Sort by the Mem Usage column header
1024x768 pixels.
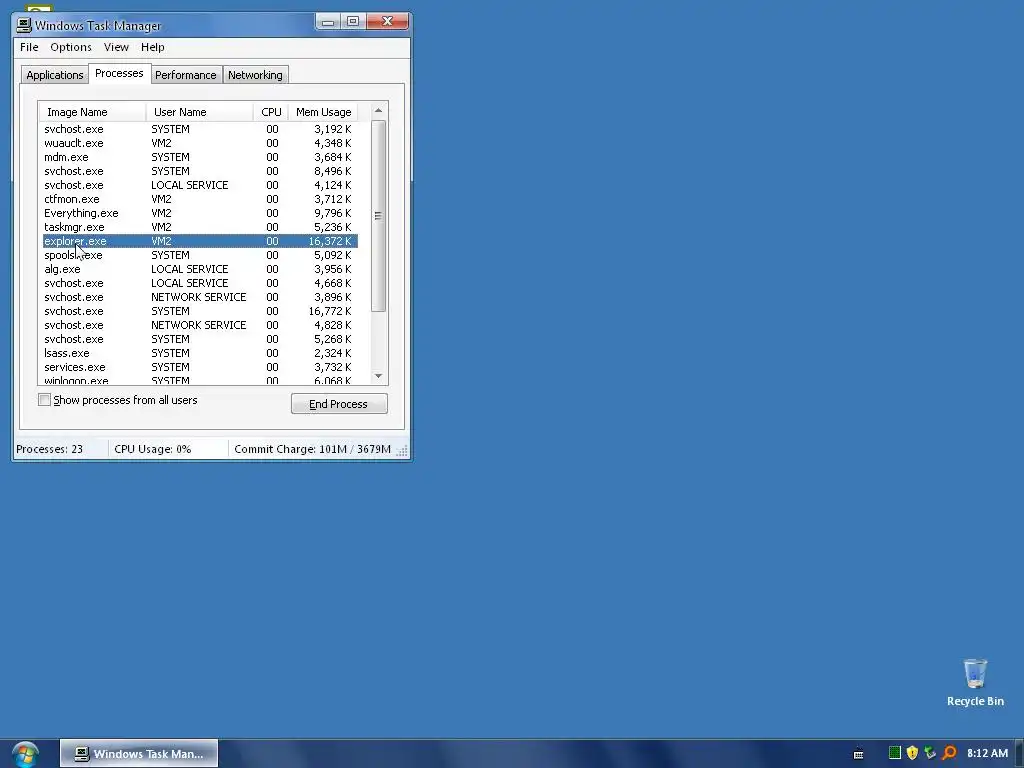pyautogui.click(x=323, y=112)
